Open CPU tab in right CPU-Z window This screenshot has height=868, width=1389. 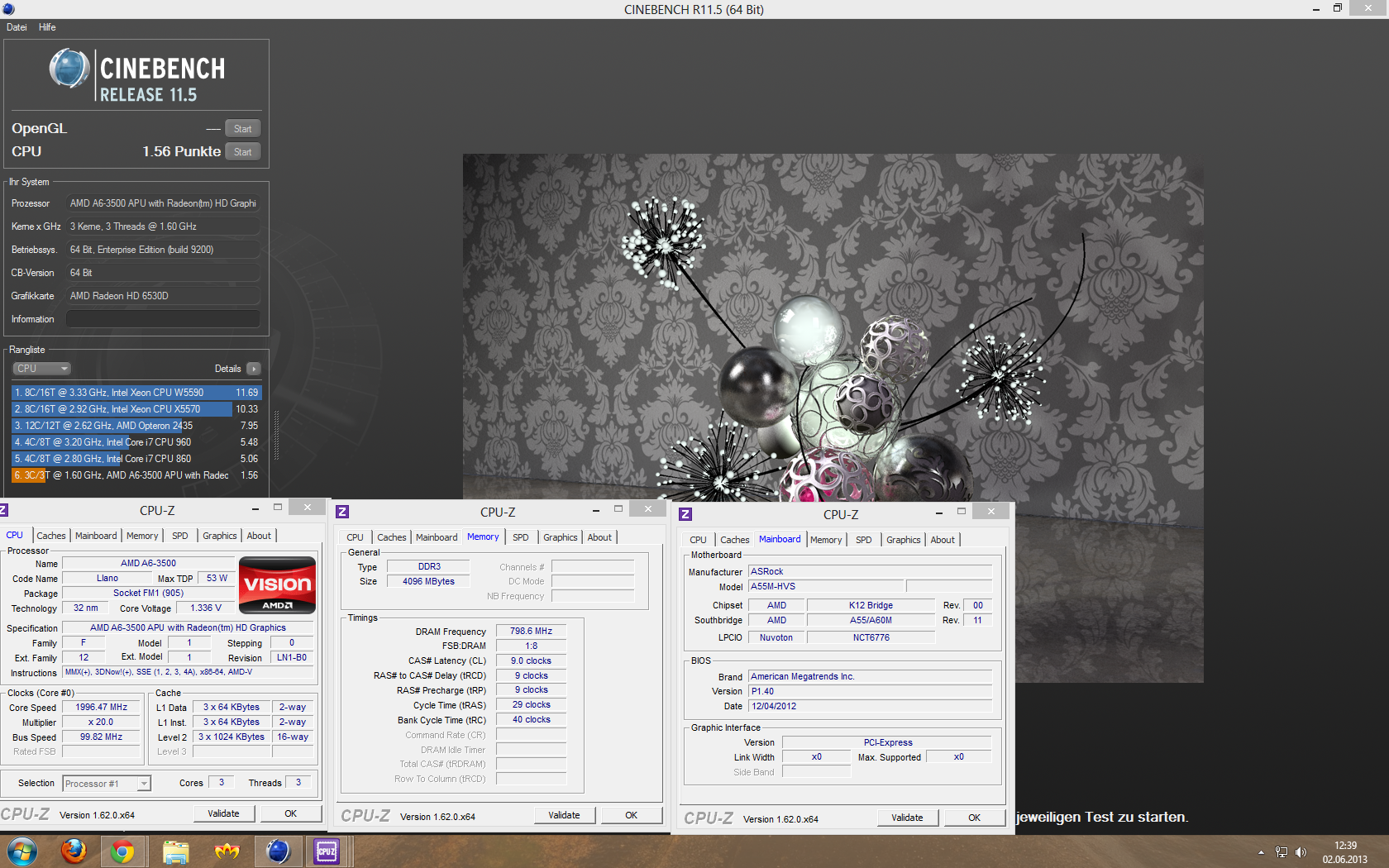tap(698, 540)
